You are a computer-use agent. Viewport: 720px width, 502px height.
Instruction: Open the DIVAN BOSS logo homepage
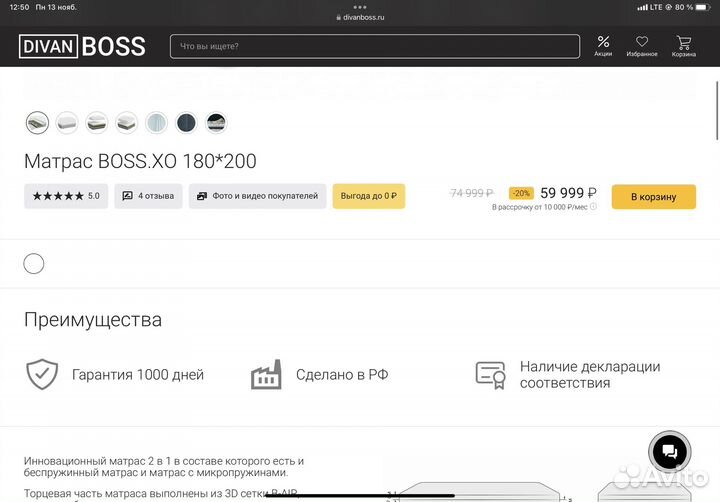tap(82, 46)
